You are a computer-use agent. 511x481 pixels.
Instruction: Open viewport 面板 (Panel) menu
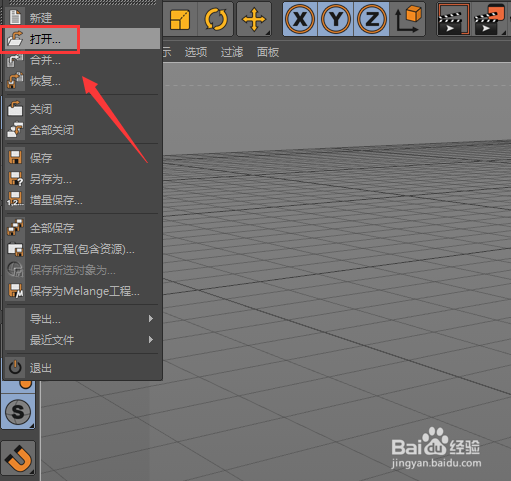click(268, 52)
